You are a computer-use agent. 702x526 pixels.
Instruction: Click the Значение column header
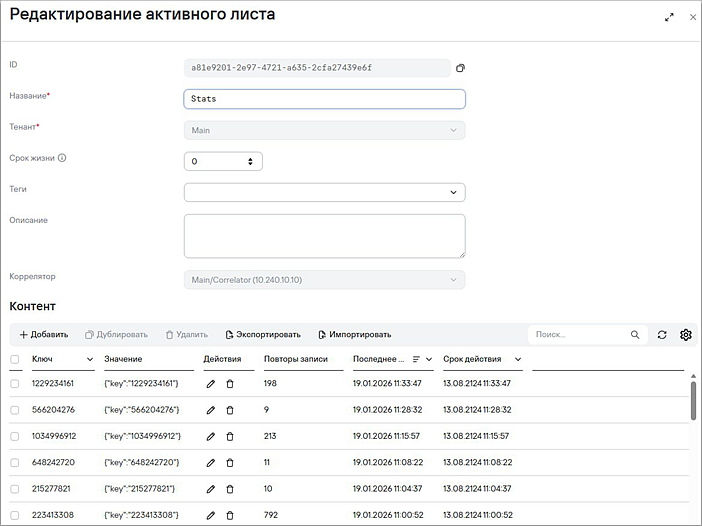[x=123, y=359]
